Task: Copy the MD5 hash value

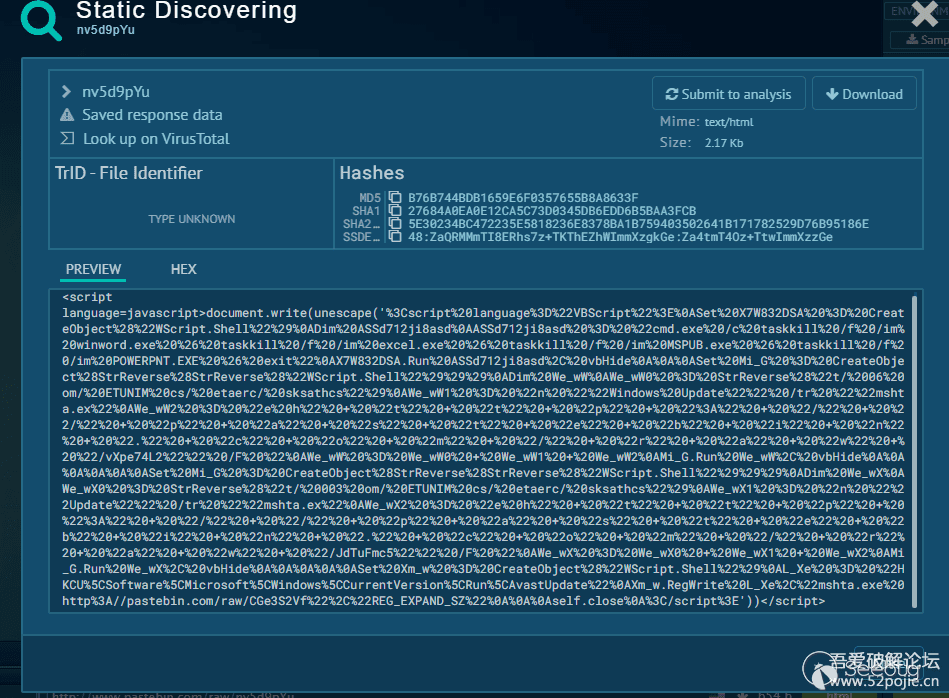Action: coord(395,198)
